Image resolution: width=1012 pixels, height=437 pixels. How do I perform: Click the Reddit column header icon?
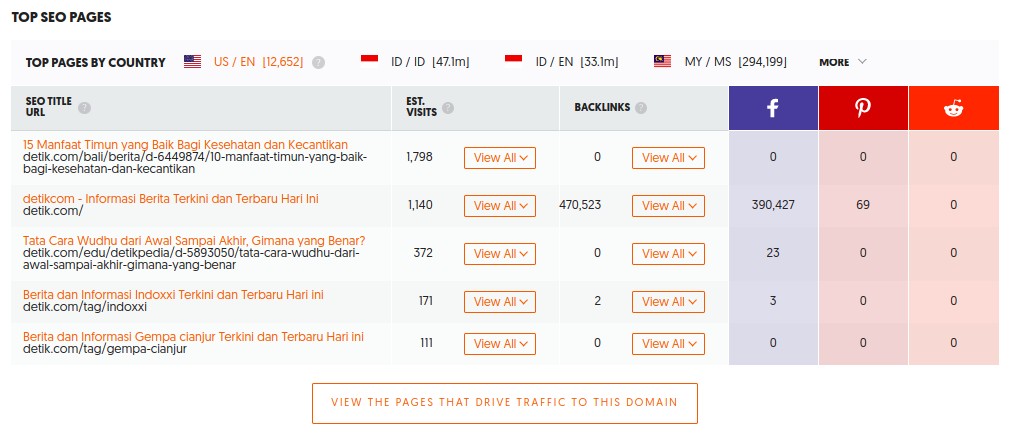click(x=953, y=109)
